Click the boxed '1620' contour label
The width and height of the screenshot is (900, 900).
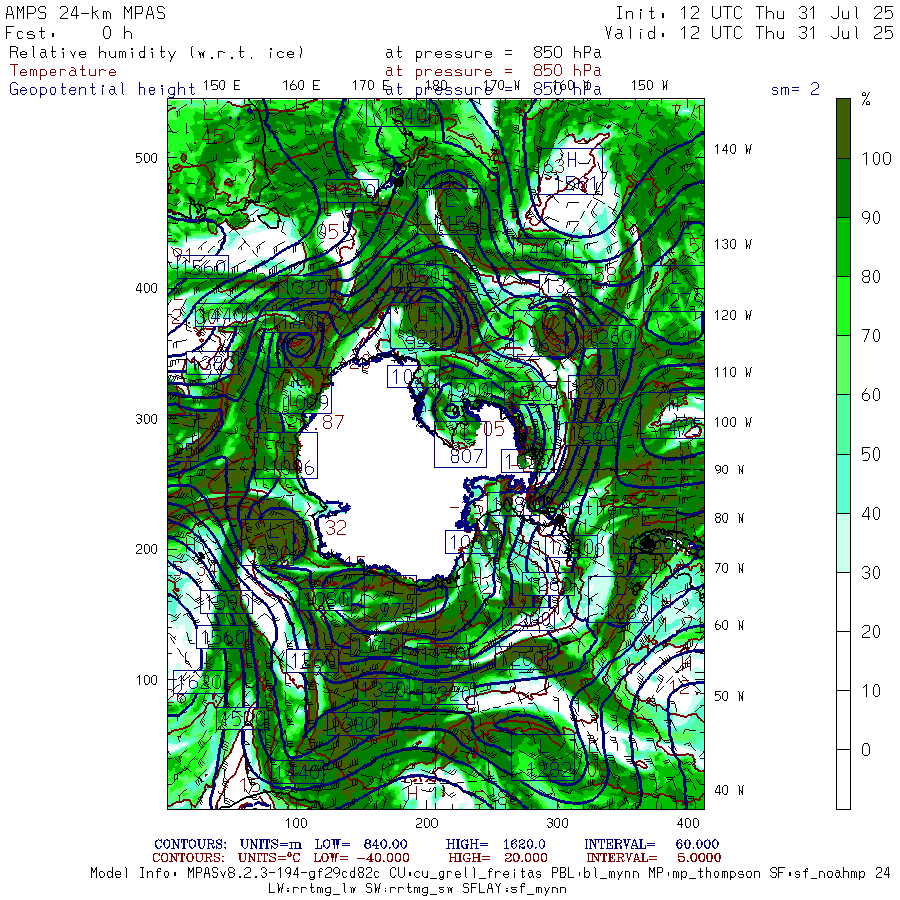tap(200, 682)
